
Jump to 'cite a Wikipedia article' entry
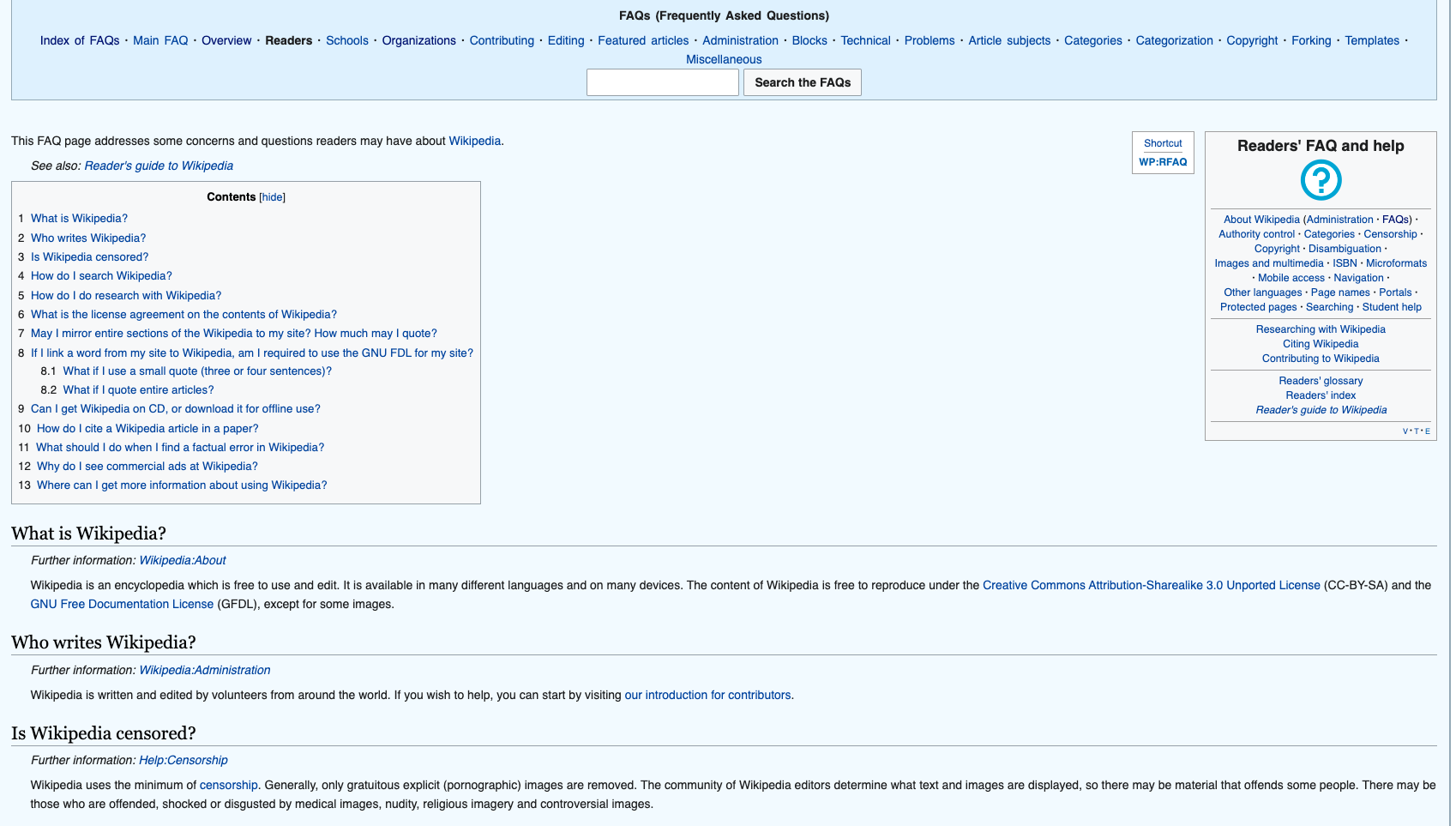pyautogui.click(x=147, y=429)
